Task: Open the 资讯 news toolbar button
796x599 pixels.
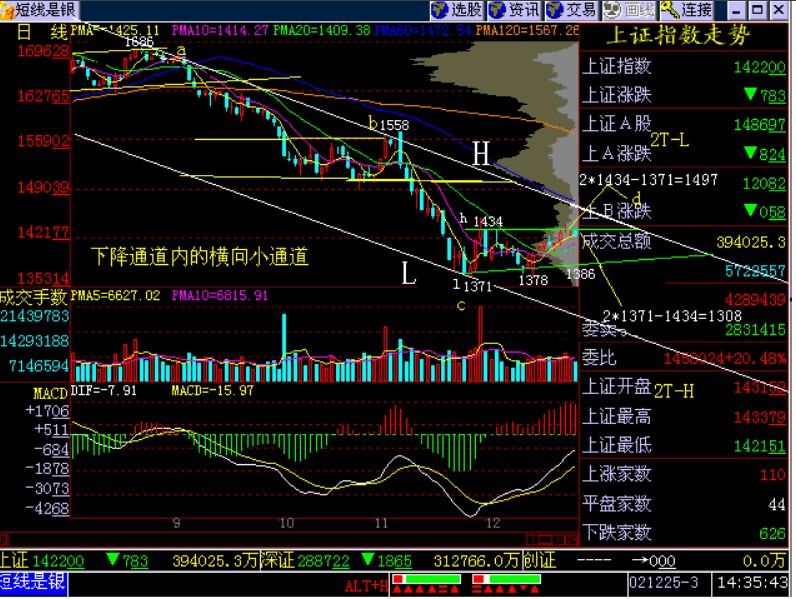Action: pyautogui.click(x=514, y=10)
